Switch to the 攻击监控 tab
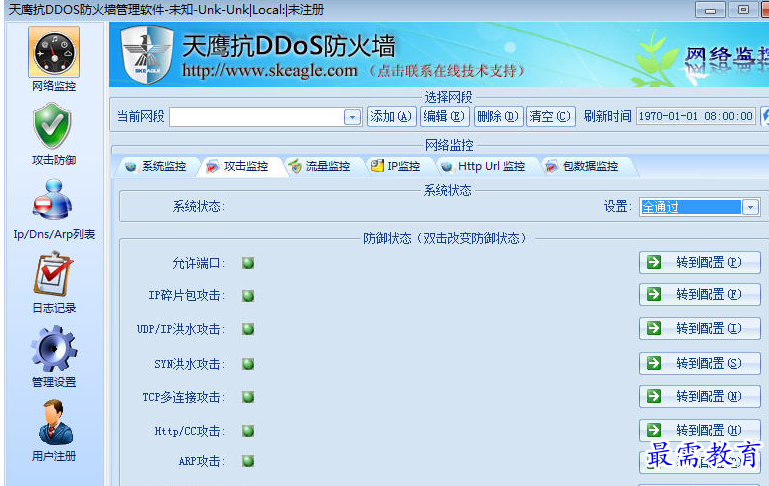This screenshot has width=769, height=486. click(238, 166)
